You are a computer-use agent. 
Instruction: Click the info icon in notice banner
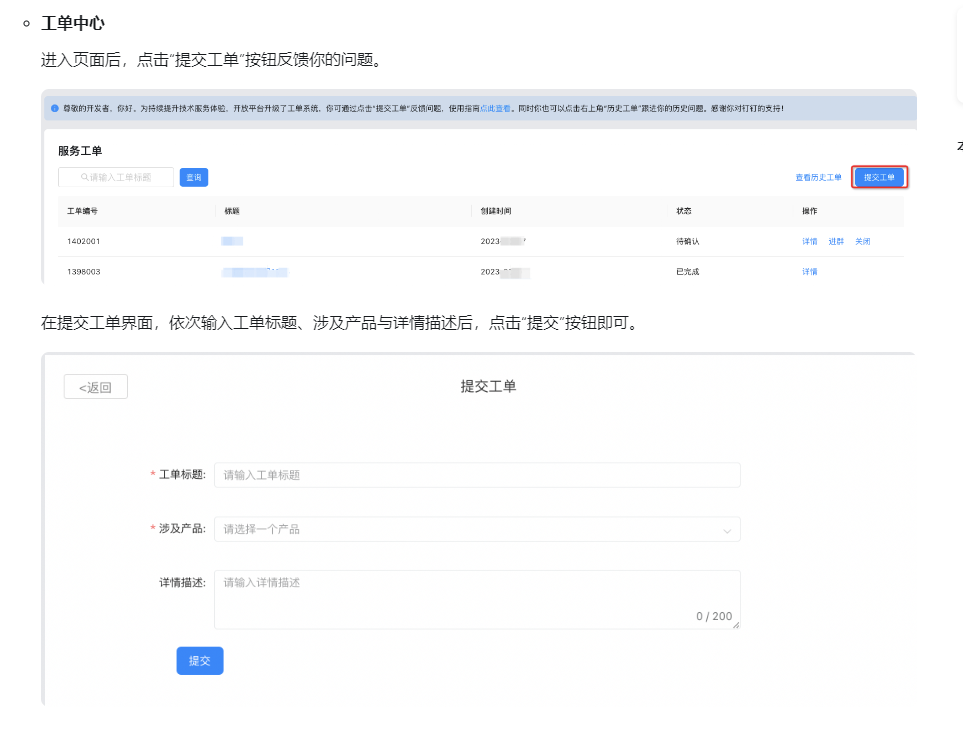(x=55, y=109)
